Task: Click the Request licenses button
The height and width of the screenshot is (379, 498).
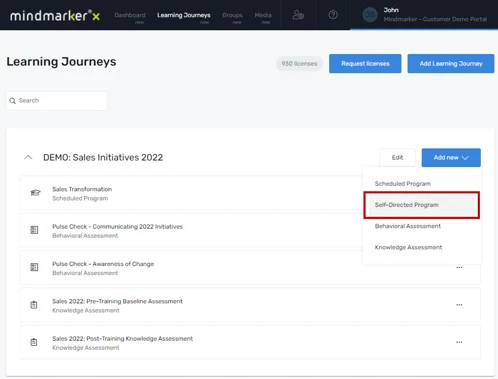Action: pyautogui.click(x=365, y=64)
